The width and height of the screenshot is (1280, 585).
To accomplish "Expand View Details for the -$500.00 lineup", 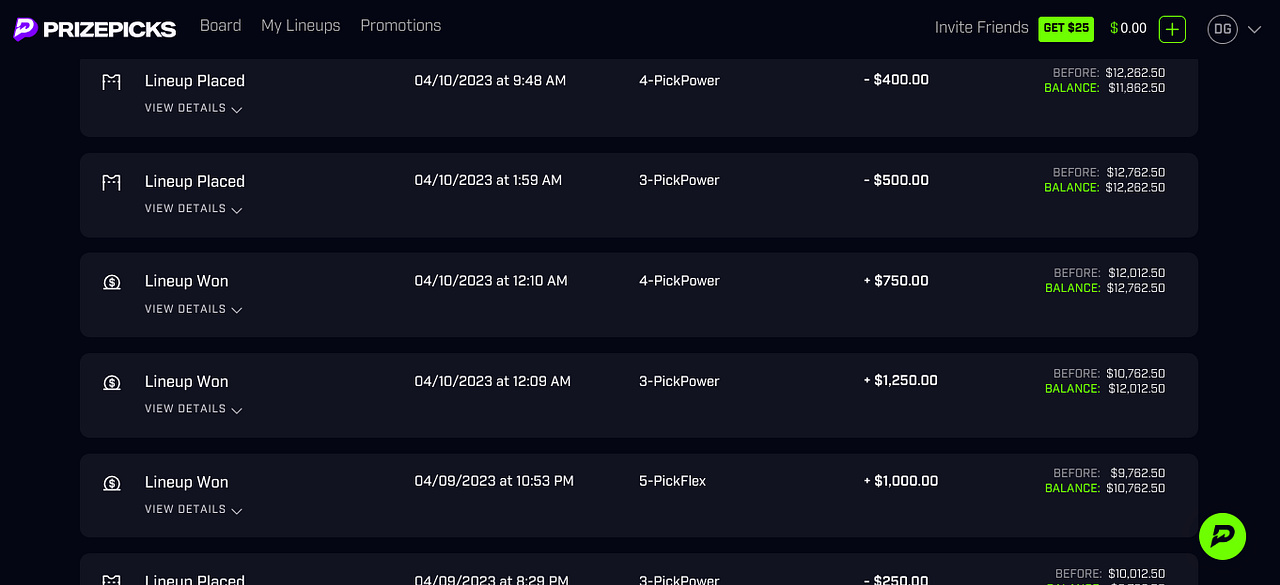I will click(193, 209).
